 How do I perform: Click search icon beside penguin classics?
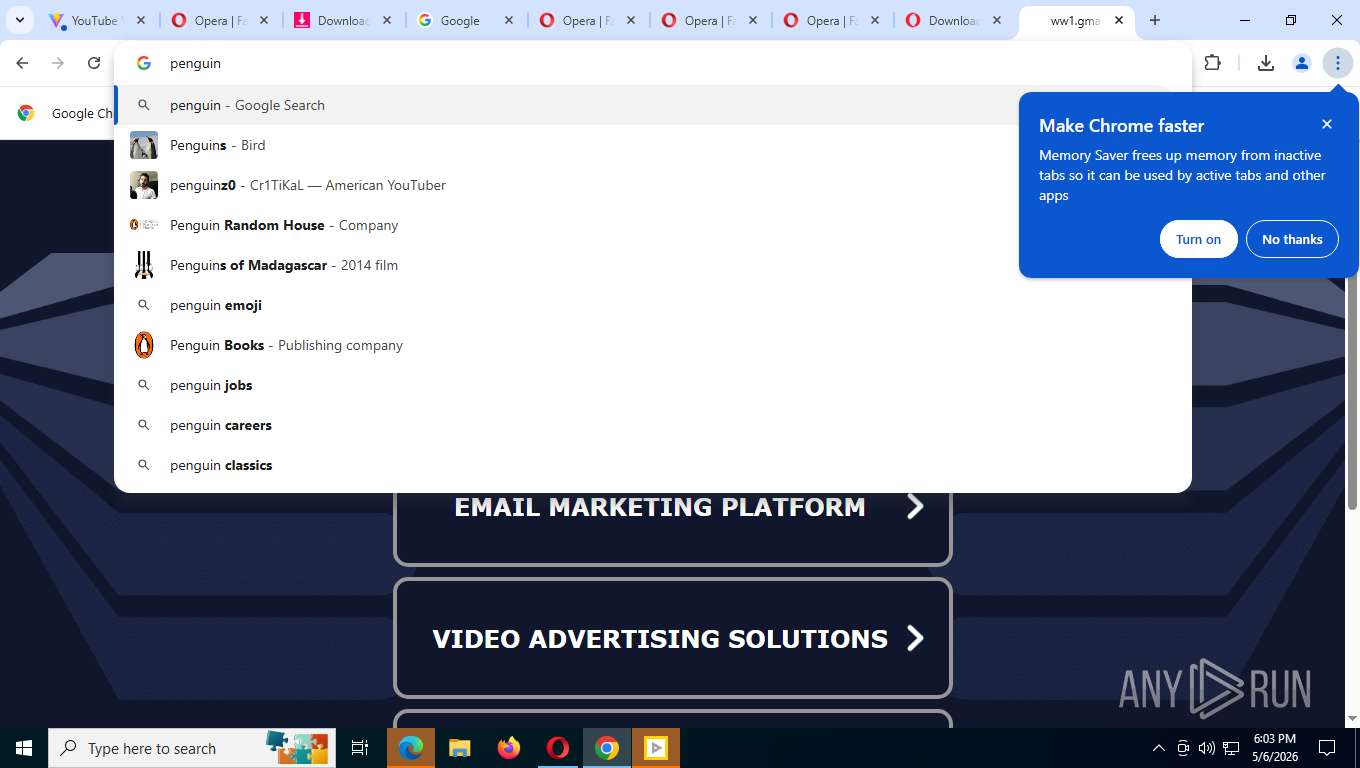pyautogui.click(x=144, y=465)
